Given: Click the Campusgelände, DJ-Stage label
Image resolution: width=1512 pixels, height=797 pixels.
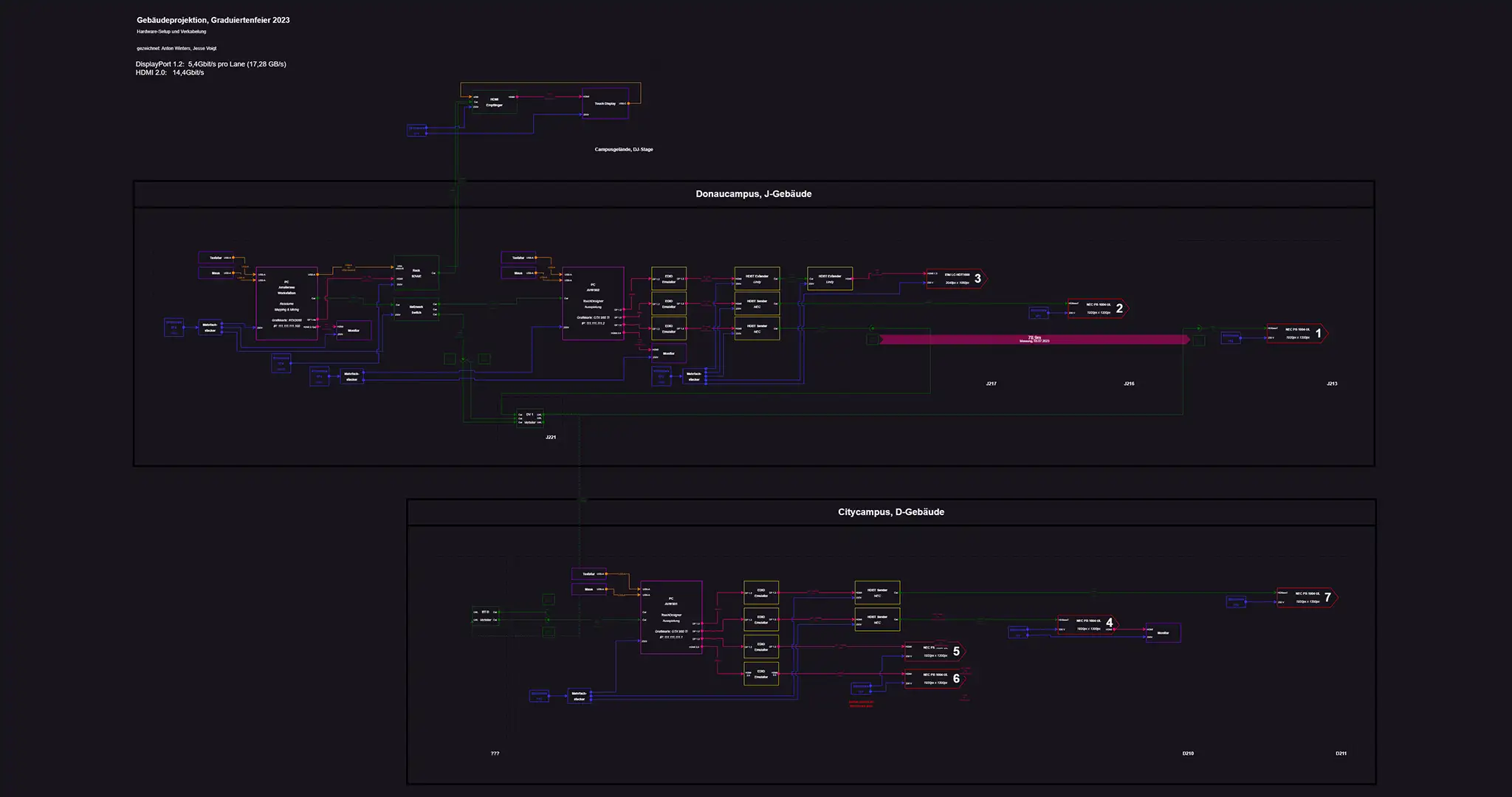Looking at the screenshot, I should [623, 150].
